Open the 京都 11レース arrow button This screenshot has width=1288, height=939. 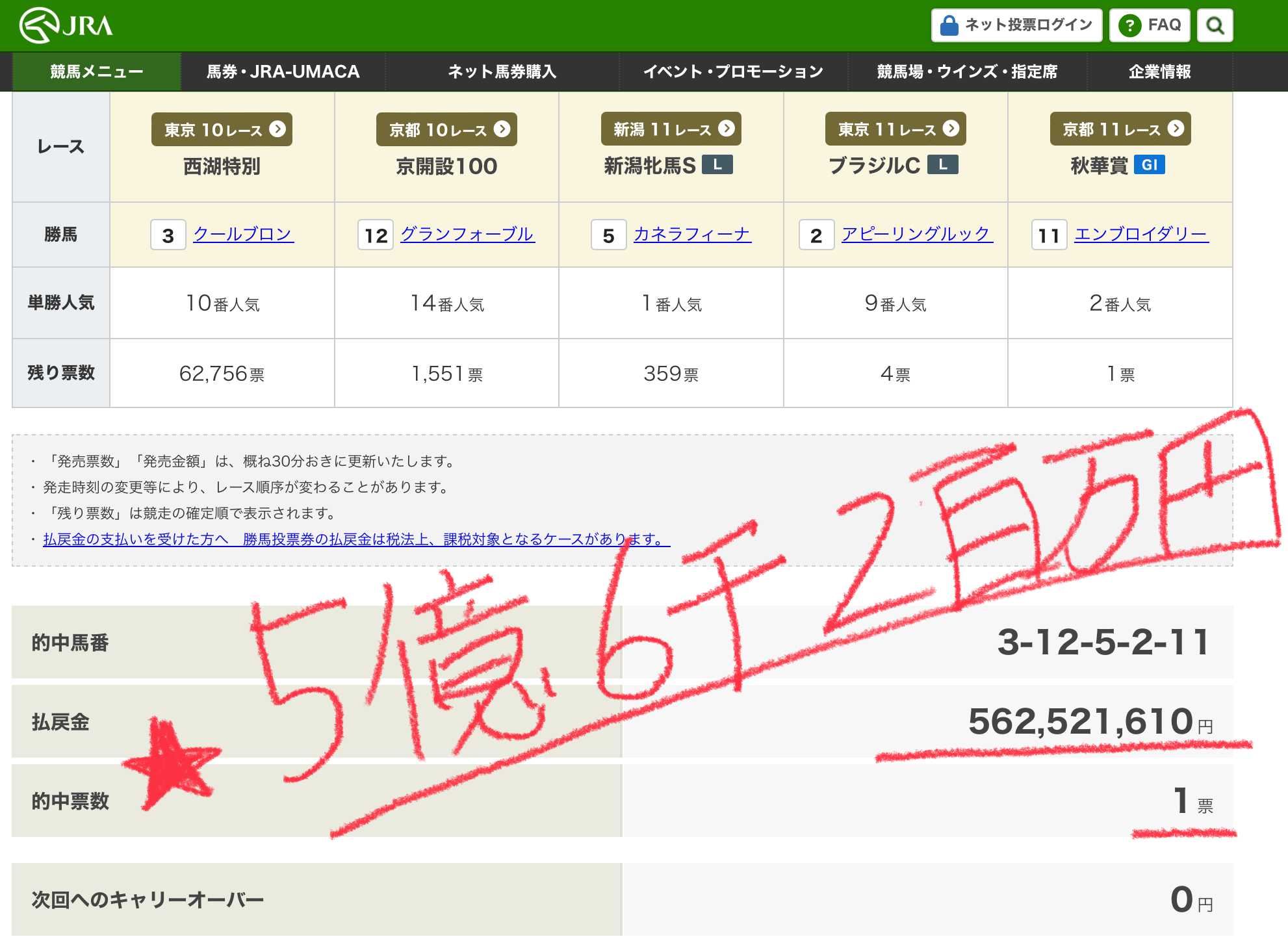[1120, 129]
